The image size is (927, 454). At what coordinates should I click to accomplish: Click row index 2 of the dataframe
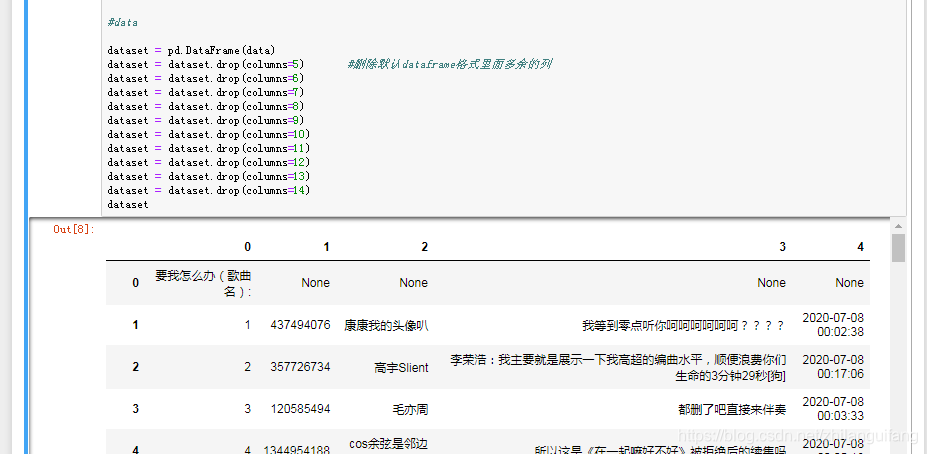135,367
